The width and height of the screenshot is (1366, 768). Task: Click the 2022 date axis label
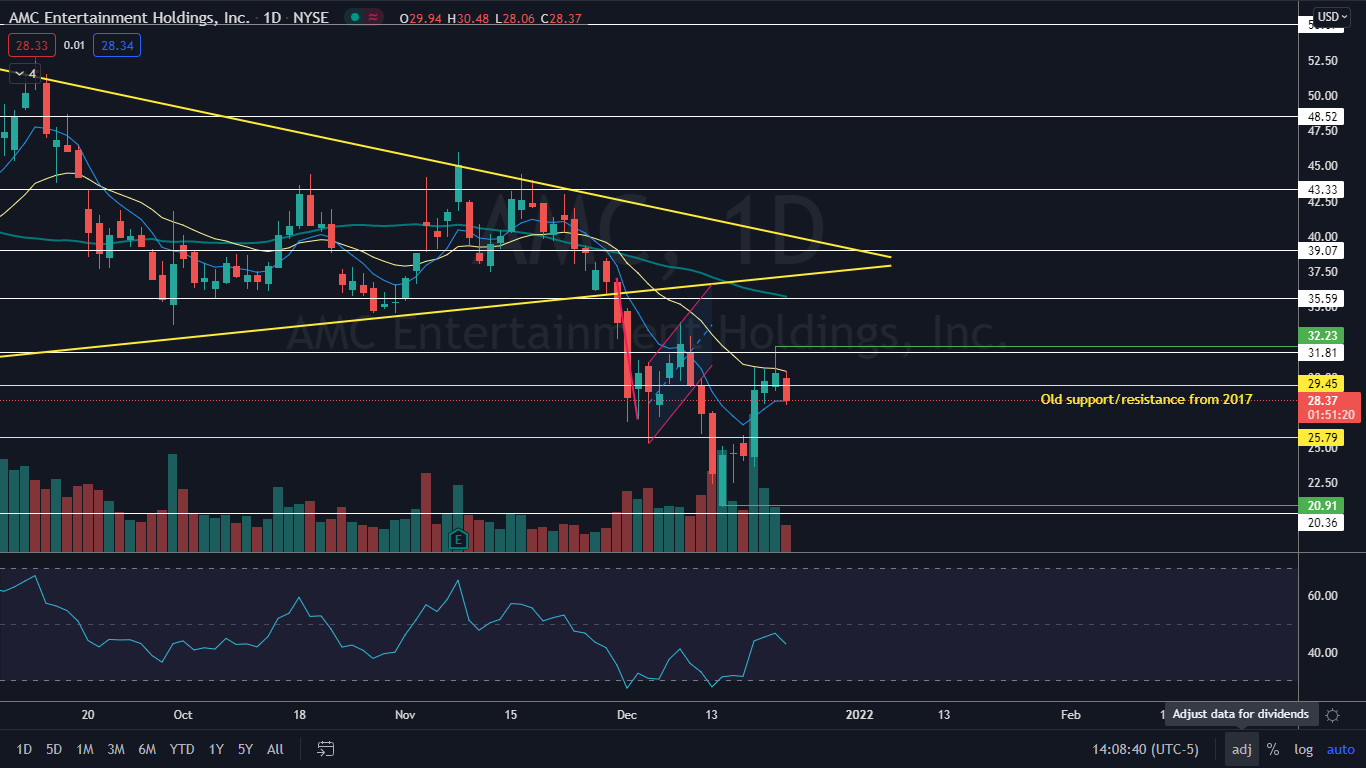(860, 715)
